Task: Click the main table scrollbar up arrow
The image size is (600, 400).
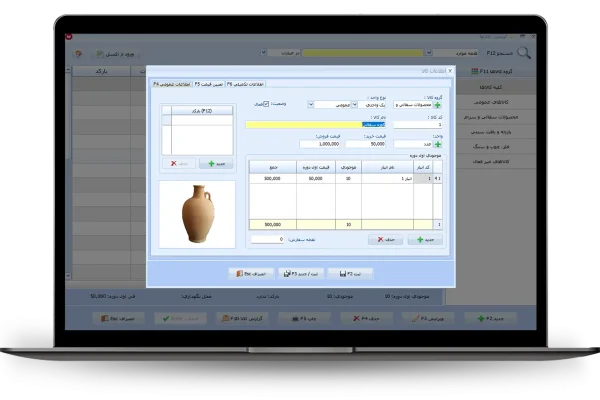Action: click(68, 70)
